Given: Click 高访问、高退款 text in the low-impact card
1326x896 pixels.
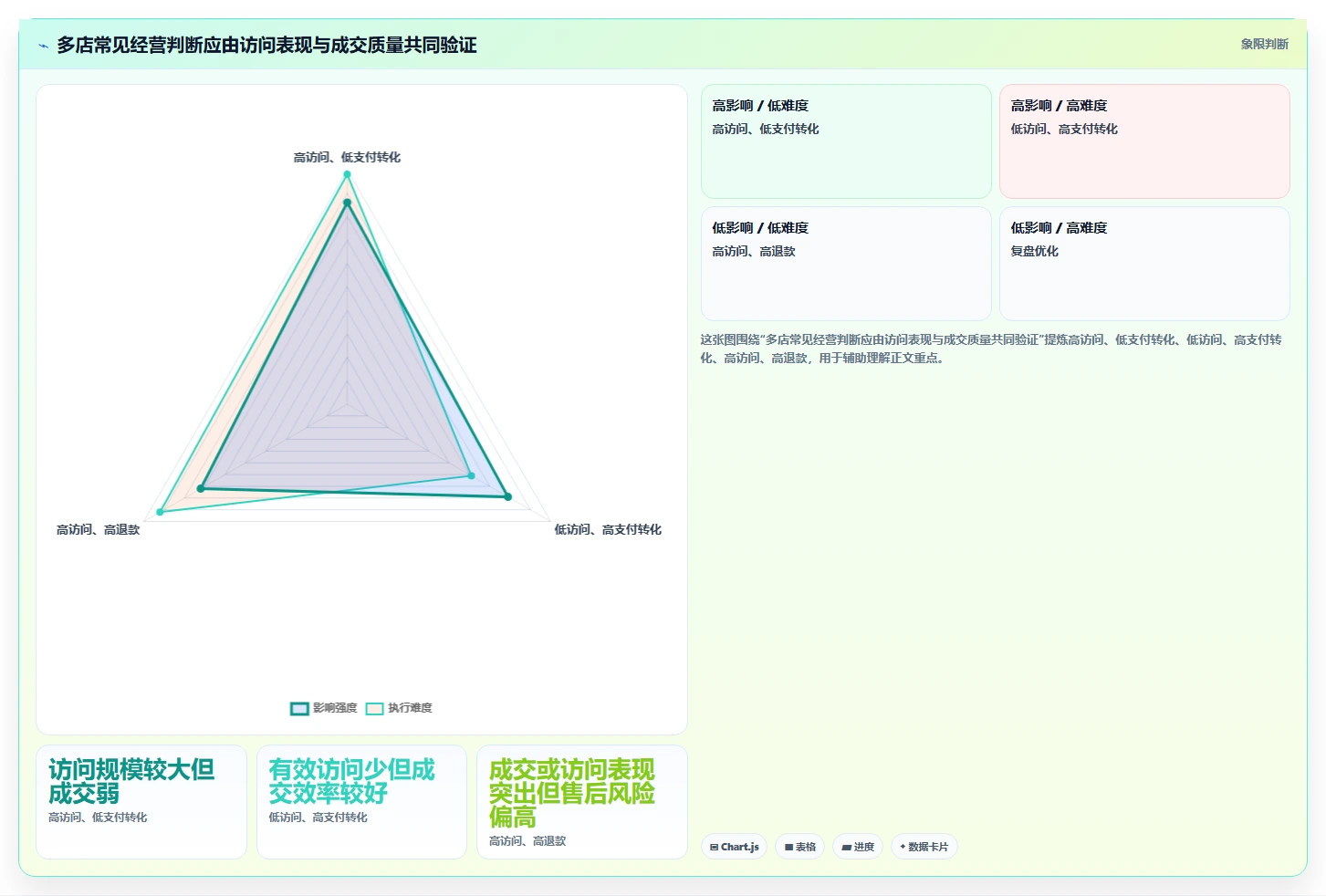Looking at the screenshot, I should coord(754,251).
